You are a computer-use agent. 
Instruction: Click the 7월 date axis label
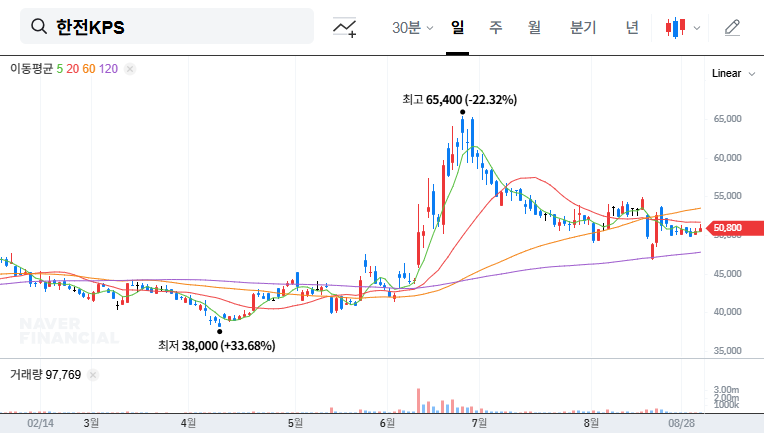pos(479,423)
